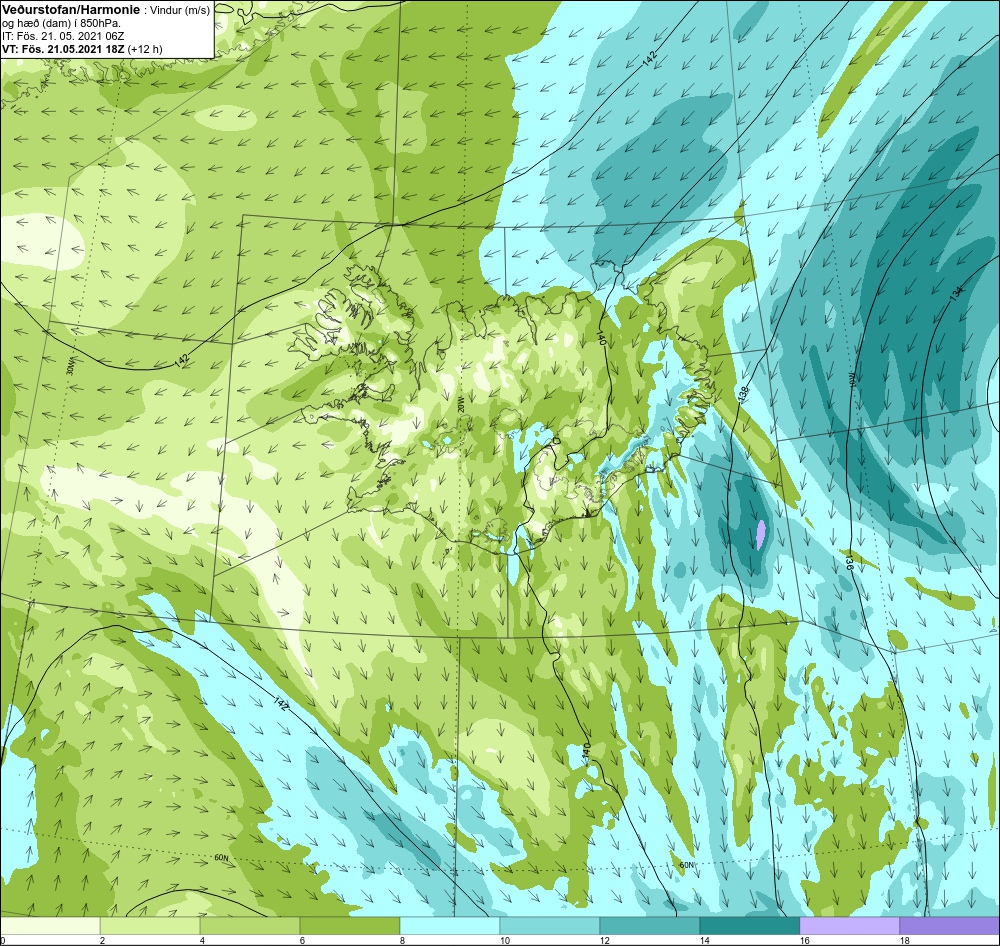The image size is (1000, 946).
Task: Click the 'IT: Fös. 21. 05. 2021 06Z' line
Action: [x=63, y=37]
